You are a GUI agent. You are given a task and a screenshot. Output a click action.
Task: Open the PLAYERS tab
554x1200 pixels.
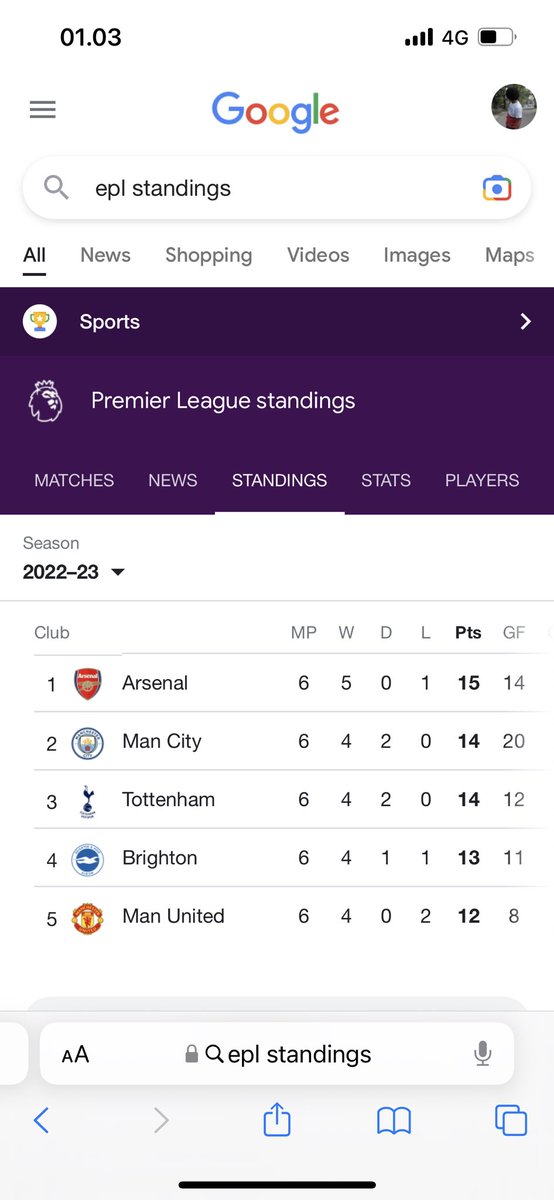coord(482,480)
